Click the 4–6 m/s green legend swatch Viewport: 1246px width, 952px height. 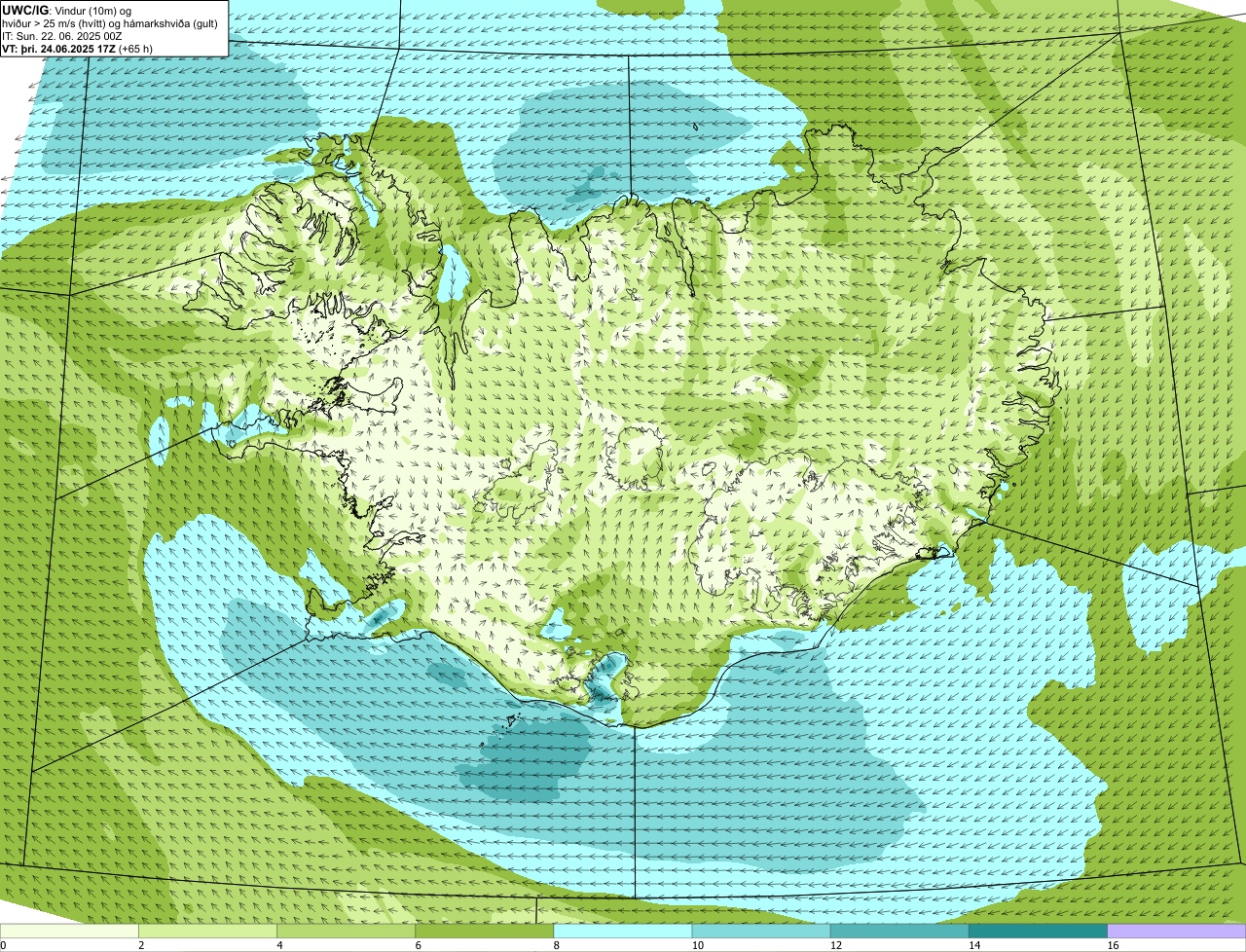[347, 932]
